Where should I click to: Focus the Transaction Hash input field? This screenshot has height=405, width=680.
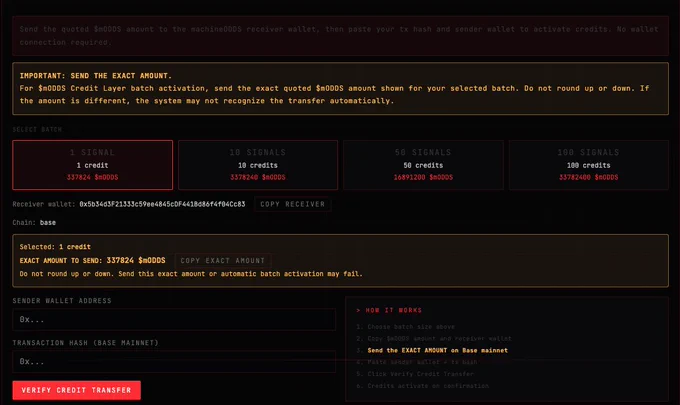coord(174,362)
